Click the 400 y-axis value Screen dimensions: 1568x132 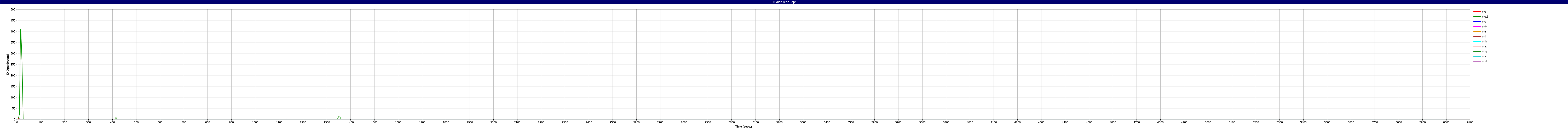pos(13,32)
